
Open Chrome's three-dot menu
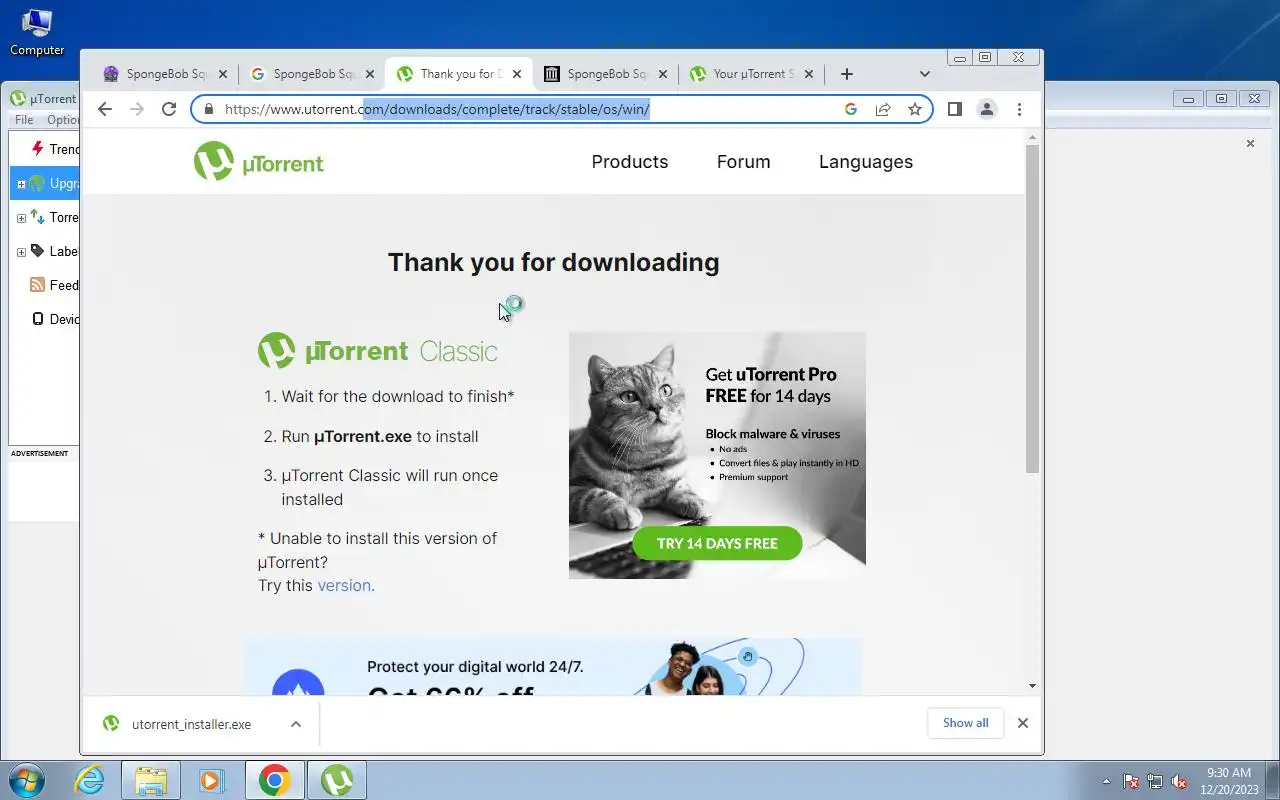(x=1019, y=109)
